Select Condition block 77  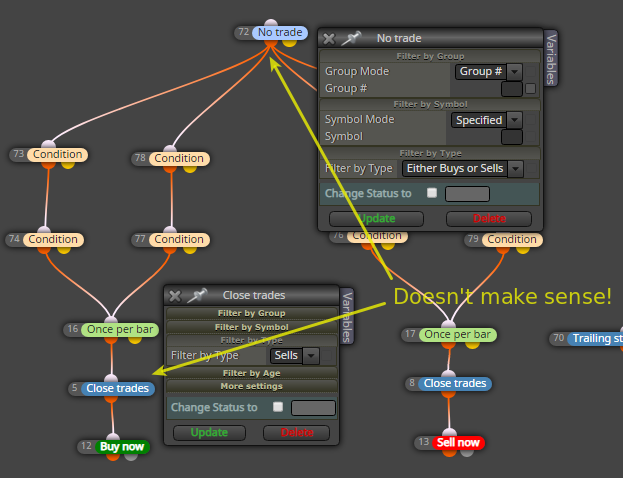[179, 239]
